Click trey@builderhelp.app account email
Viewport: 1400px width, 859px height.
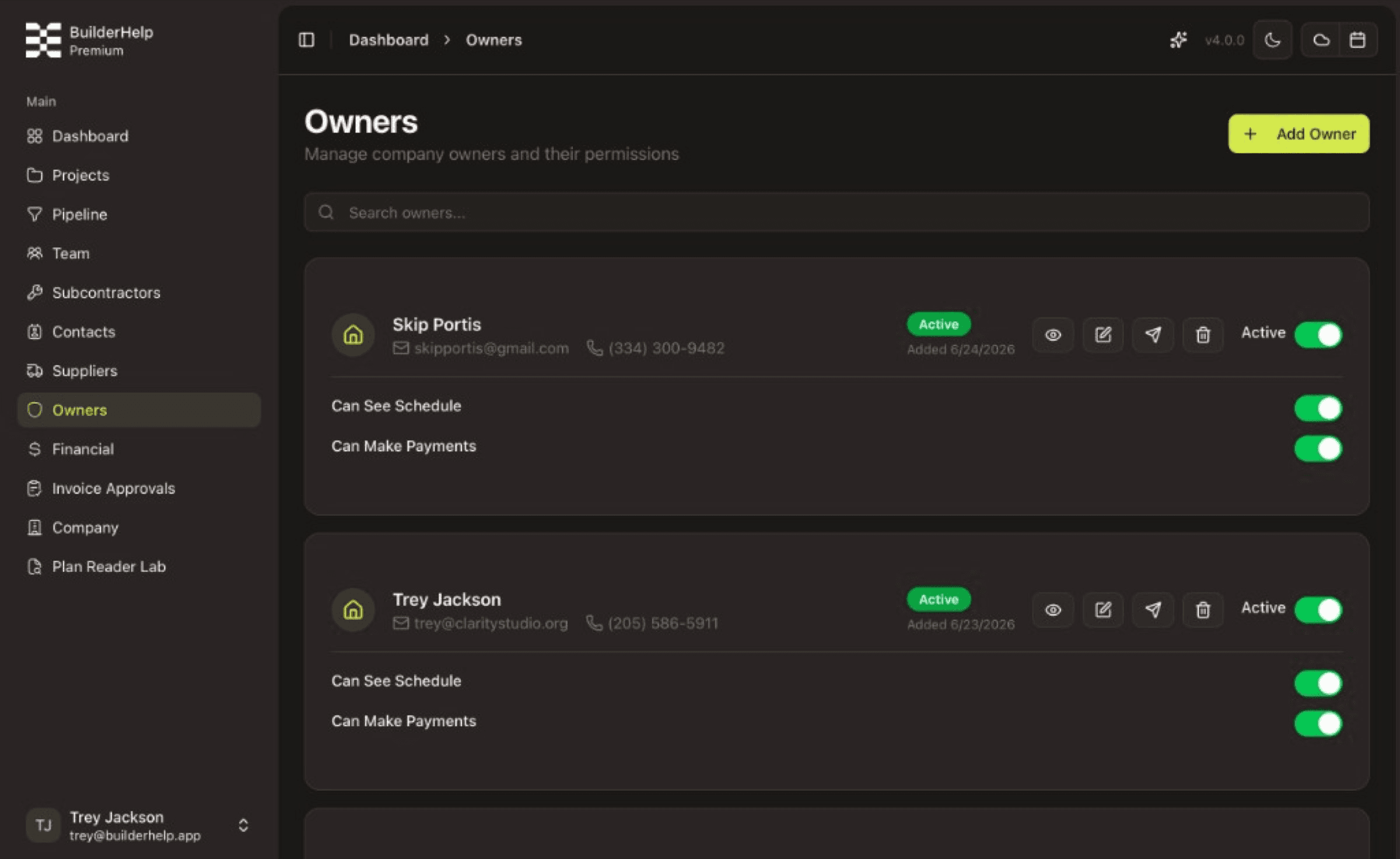[x=135, y=835]
